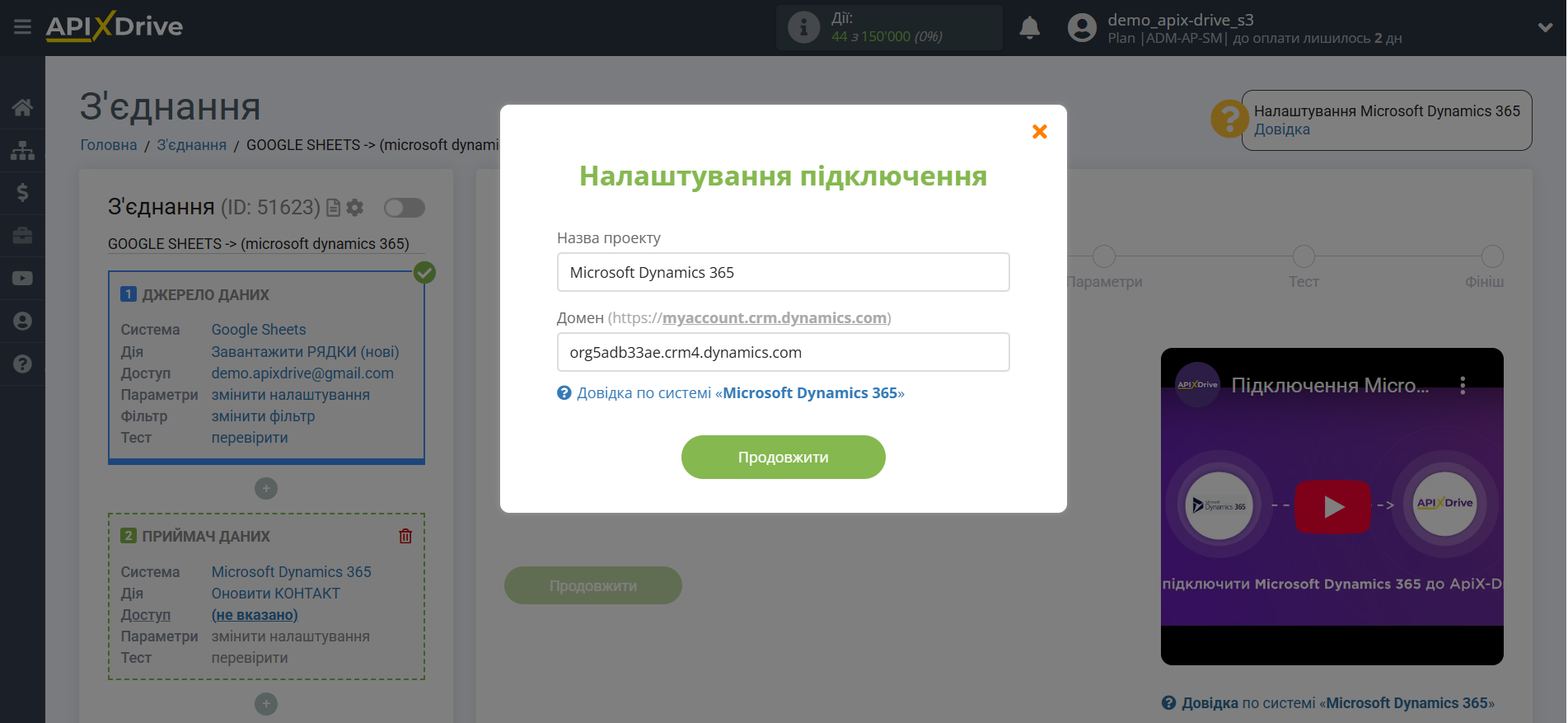1568x723 pixels.
Task: Click the Тест step marker
Action: pyautogui.click(x=1304, y=256)
